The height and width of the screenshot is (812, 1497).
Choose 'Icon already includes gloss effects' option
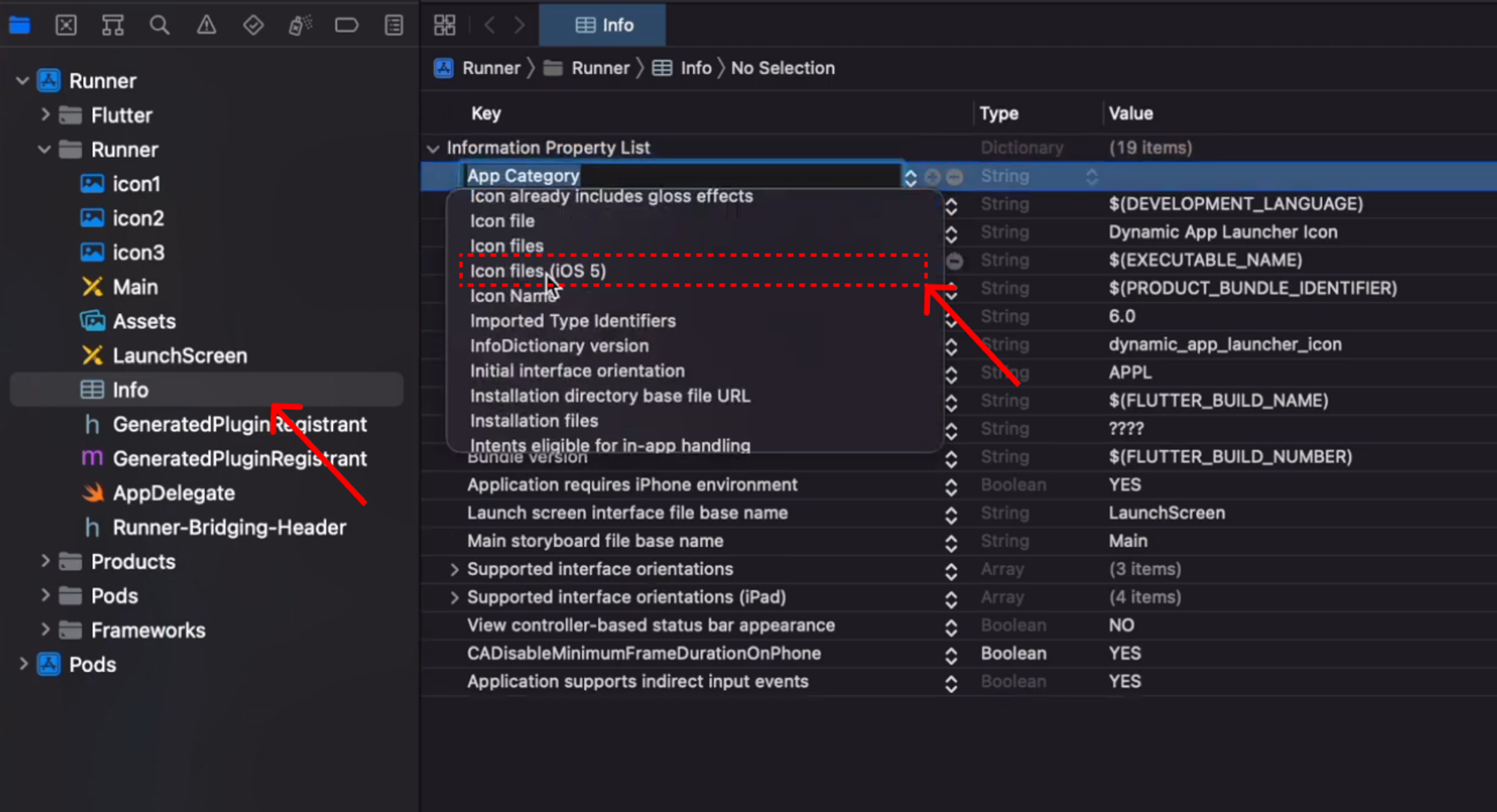[612, 196]
